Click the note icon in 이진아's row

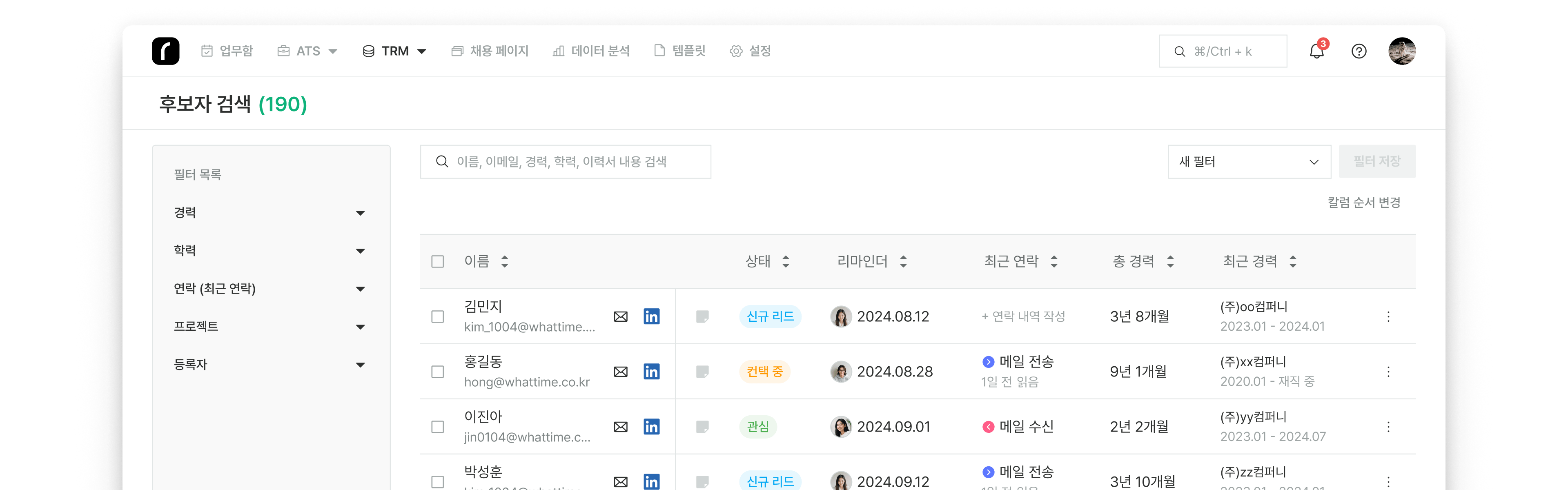coord(702,427)
